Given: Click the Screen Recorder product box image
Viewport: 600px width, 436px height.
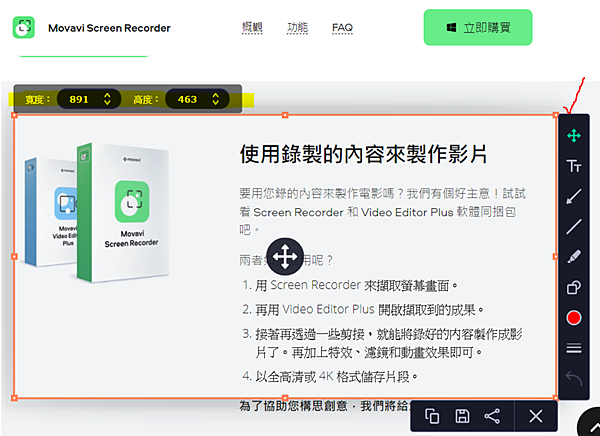Looking at the screenshot, I should [x=122, y=212].
